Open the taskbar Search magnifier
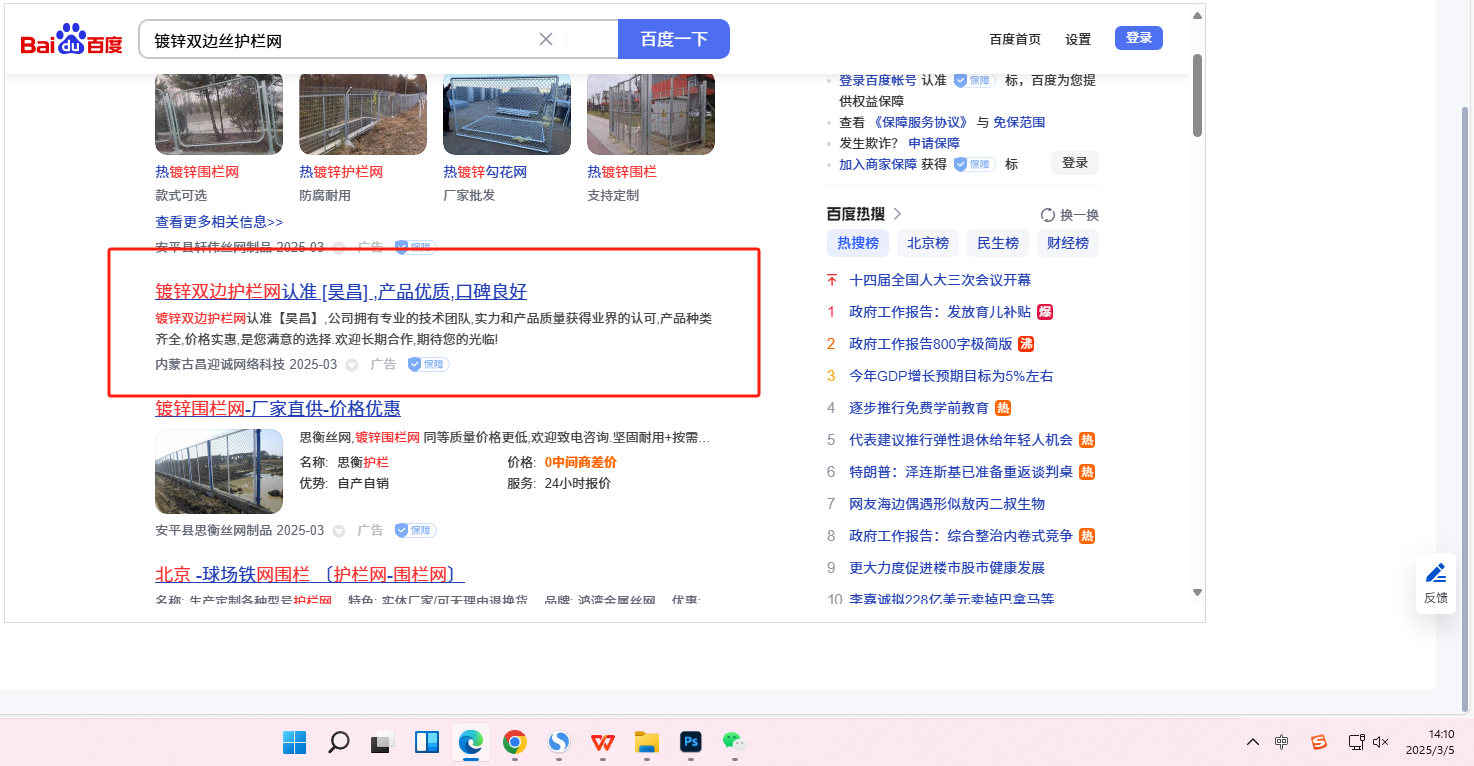Image resolution: width=1474 pixels, height=766 pixels. (x=339, y=742)
